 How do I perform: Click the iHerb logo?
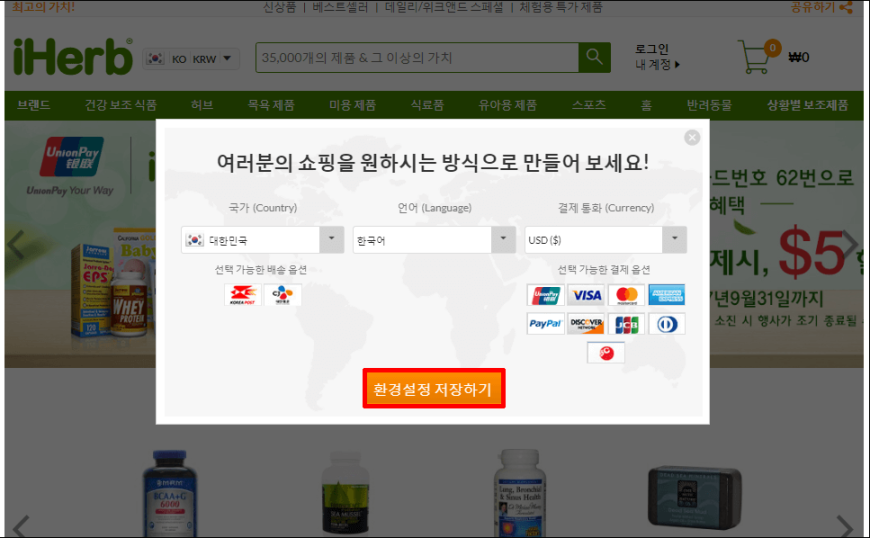[x=73, y=56]
